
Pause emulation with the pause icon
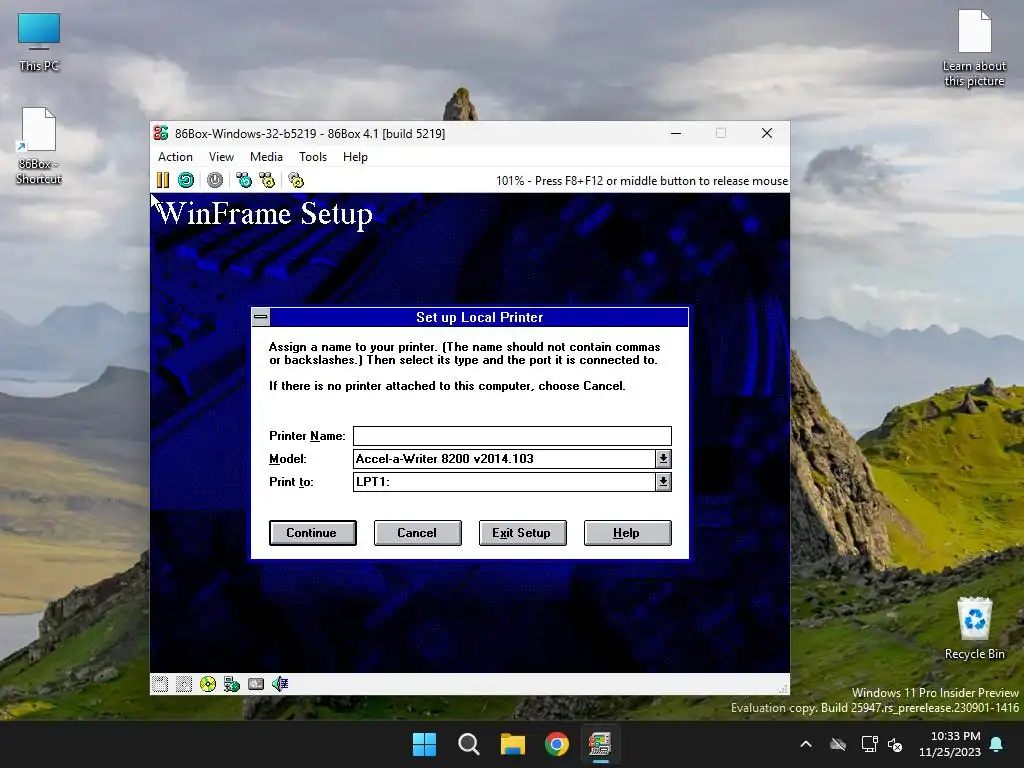163,180
